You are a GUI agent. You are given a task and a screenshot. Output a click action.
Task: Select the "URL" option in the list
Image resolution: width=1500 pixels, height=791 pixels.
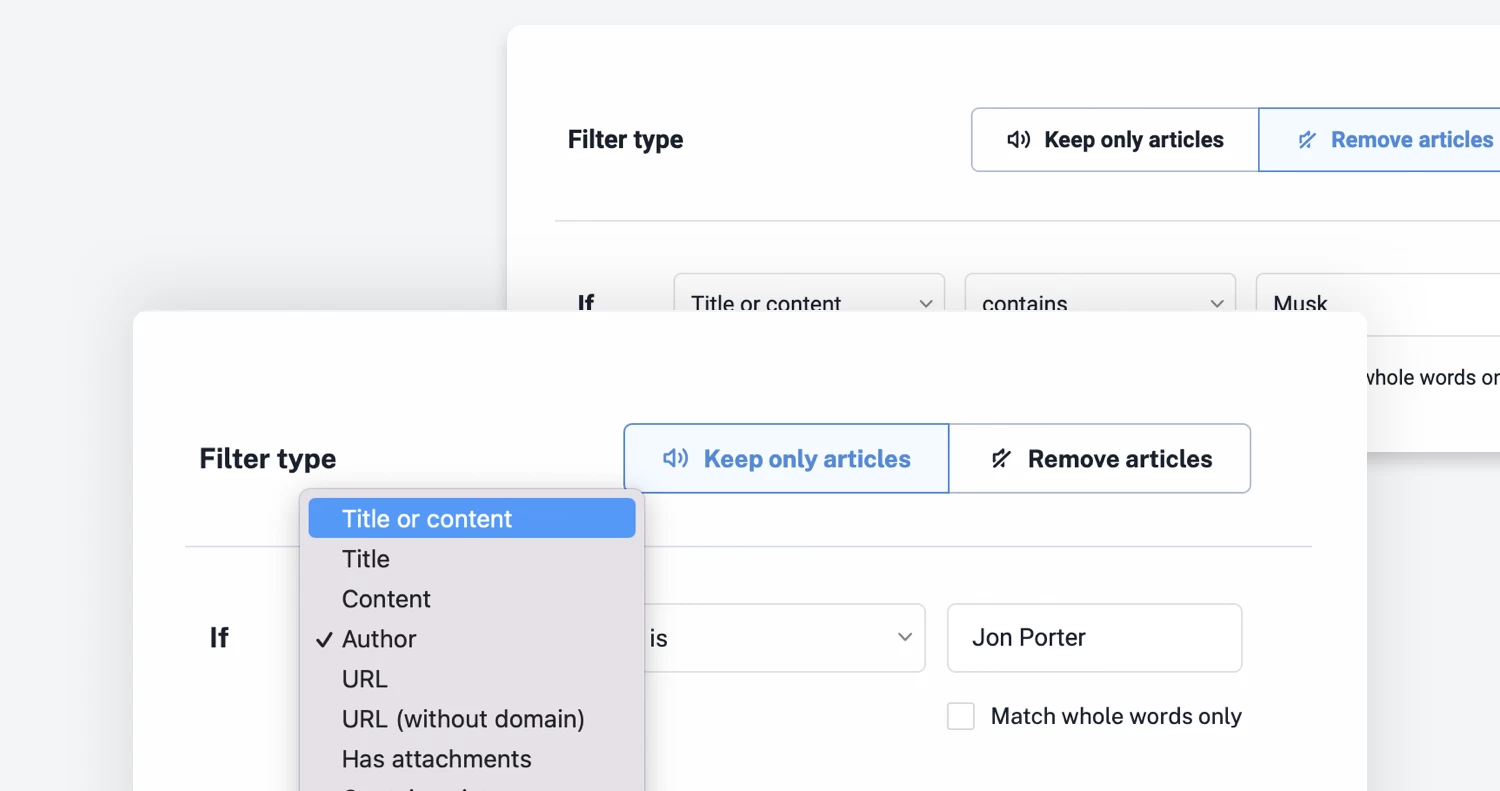(364, 679)
